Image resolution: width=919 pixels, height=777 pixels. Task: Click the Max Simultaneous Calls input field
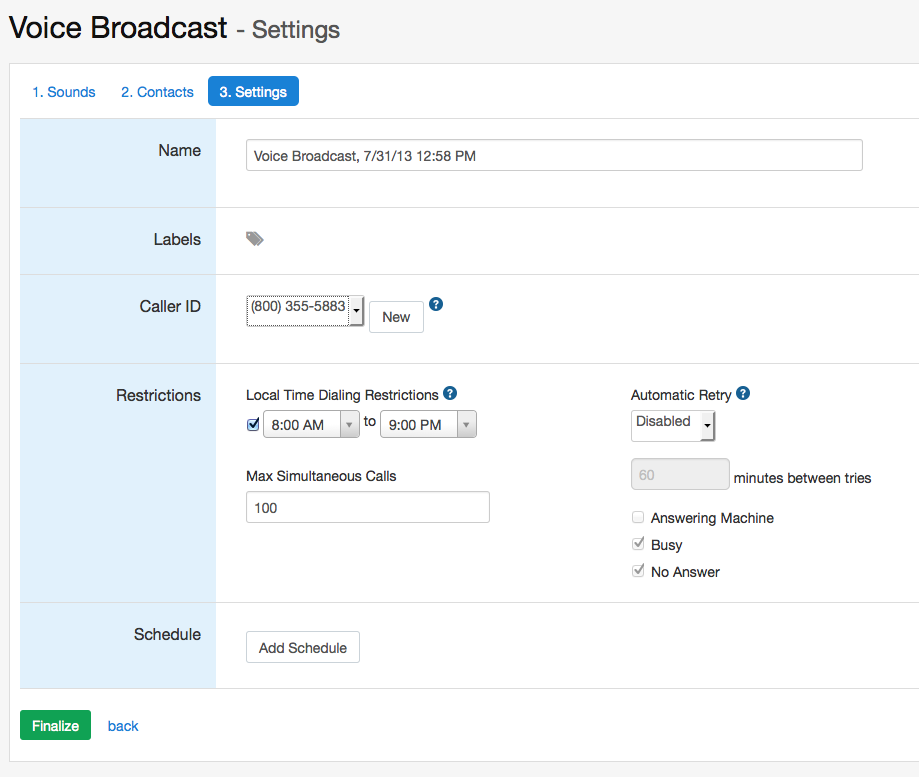pos(367,507)
